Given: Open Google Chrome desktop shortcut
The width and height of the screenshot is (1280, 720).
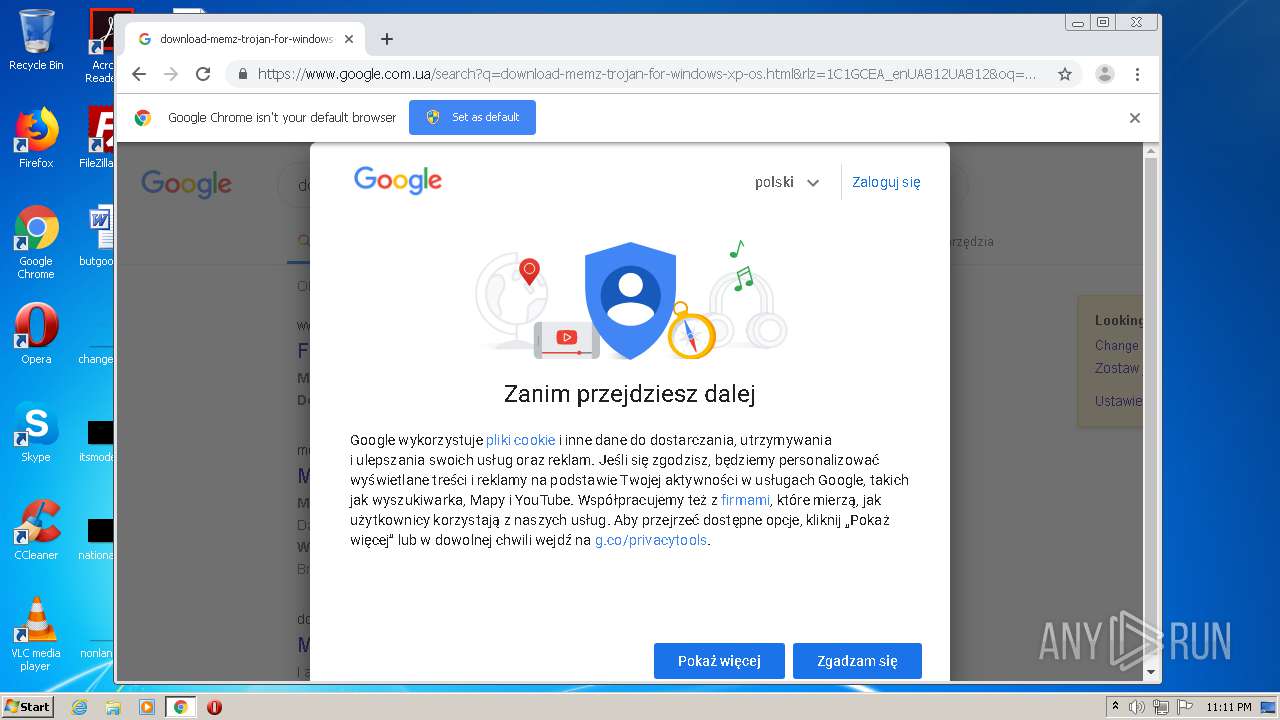Looking at the screenshot, I should 36,242.
